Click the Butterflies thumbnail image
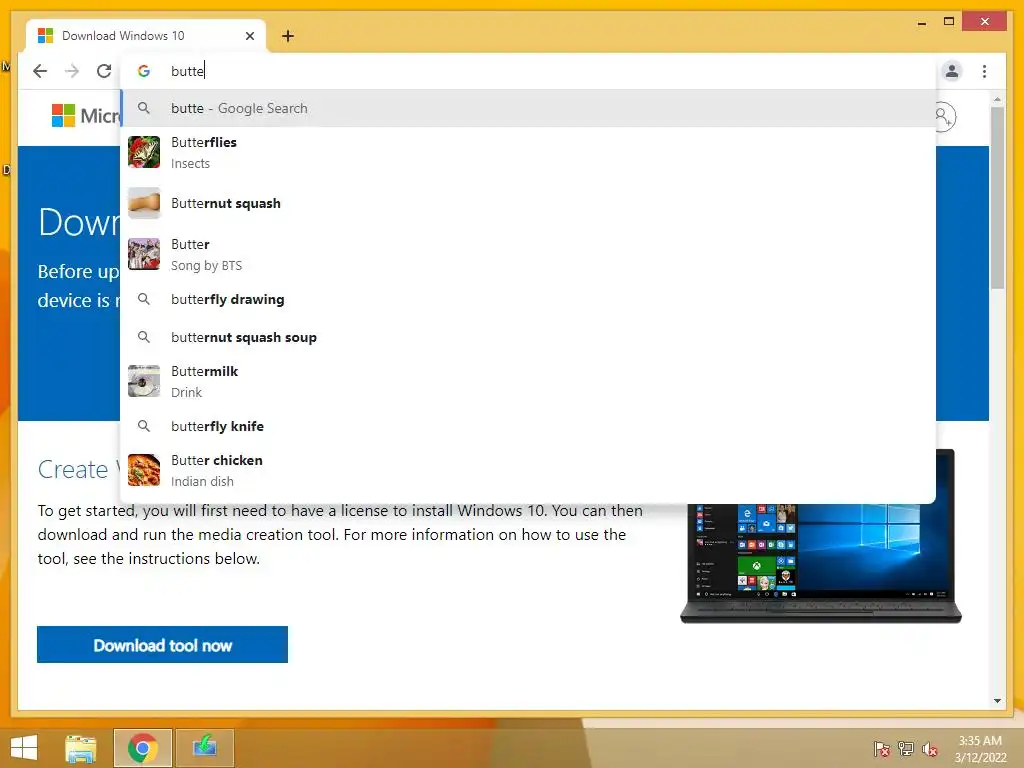The width and height of the screenshot is (1024, 768). tap(144, 152)
